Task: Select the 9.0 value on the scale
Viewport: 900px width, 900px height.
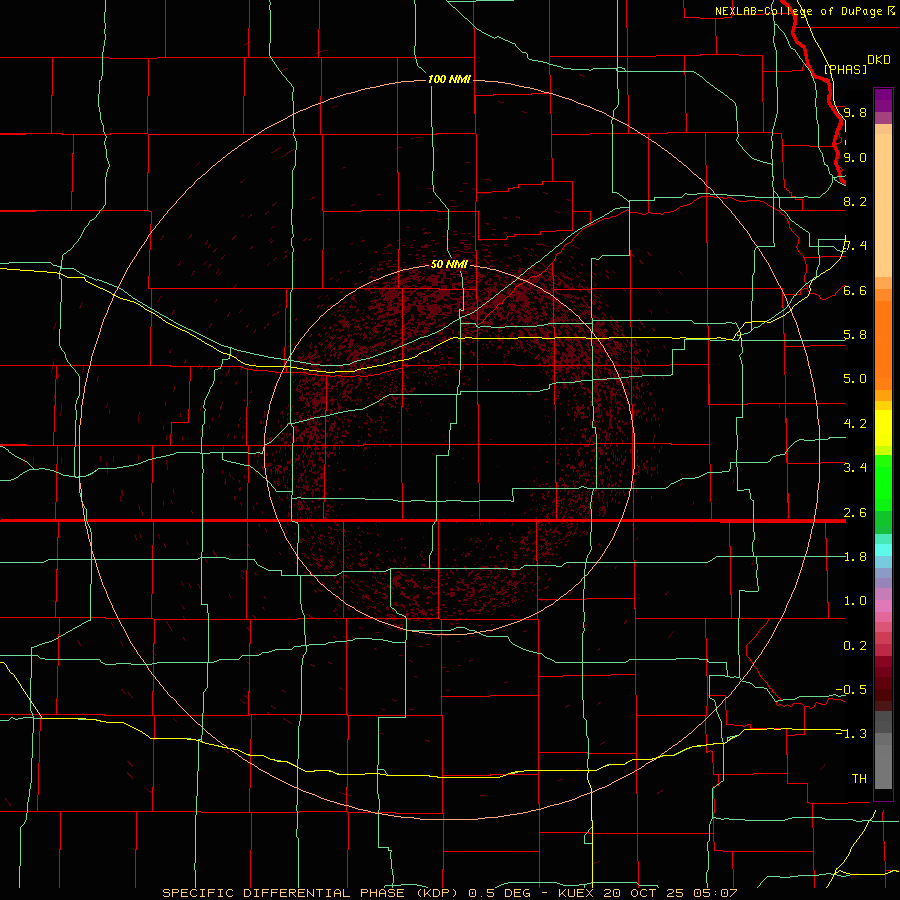Action: pos(855,157)
